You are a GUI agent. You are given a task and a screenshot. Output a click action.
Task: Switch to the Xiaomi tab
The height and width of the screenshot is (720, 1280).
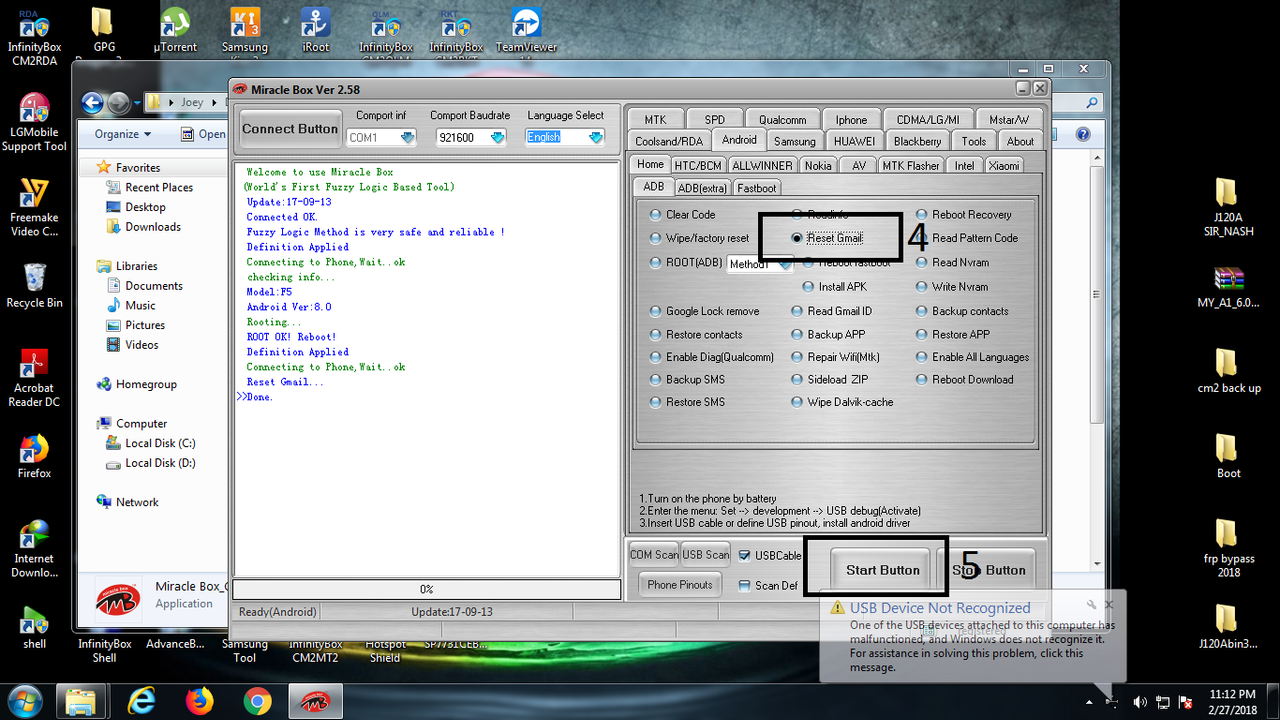(1004, 165)
